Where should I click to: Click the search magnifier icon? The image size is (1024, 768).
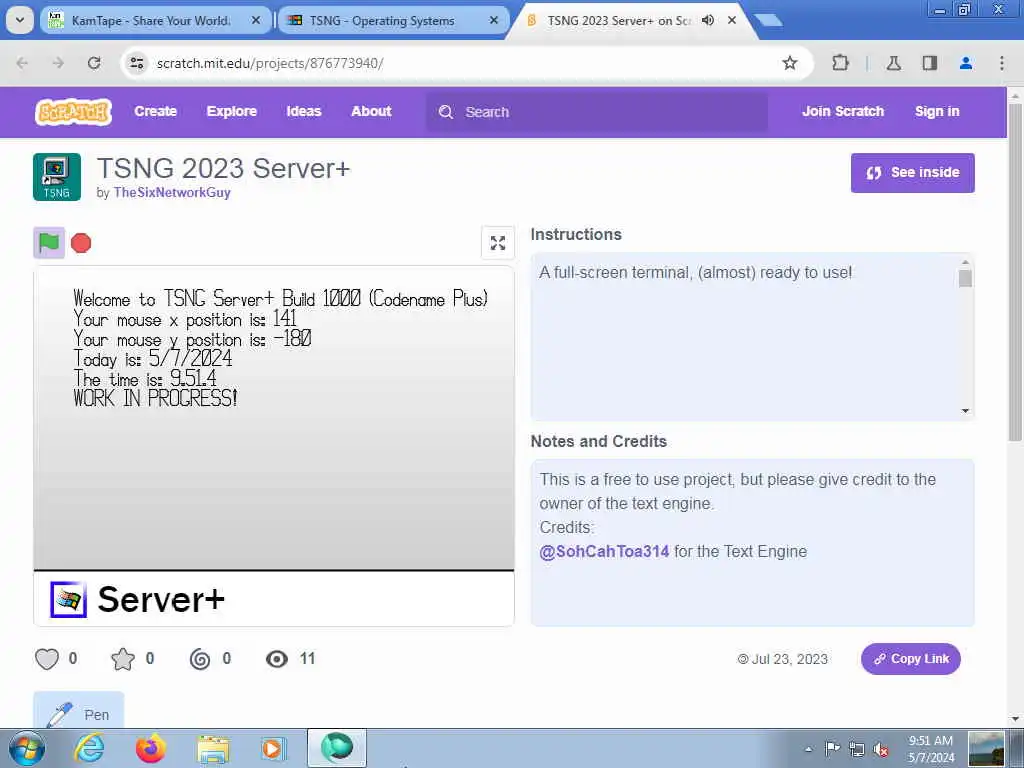click(x=446, y=112)
